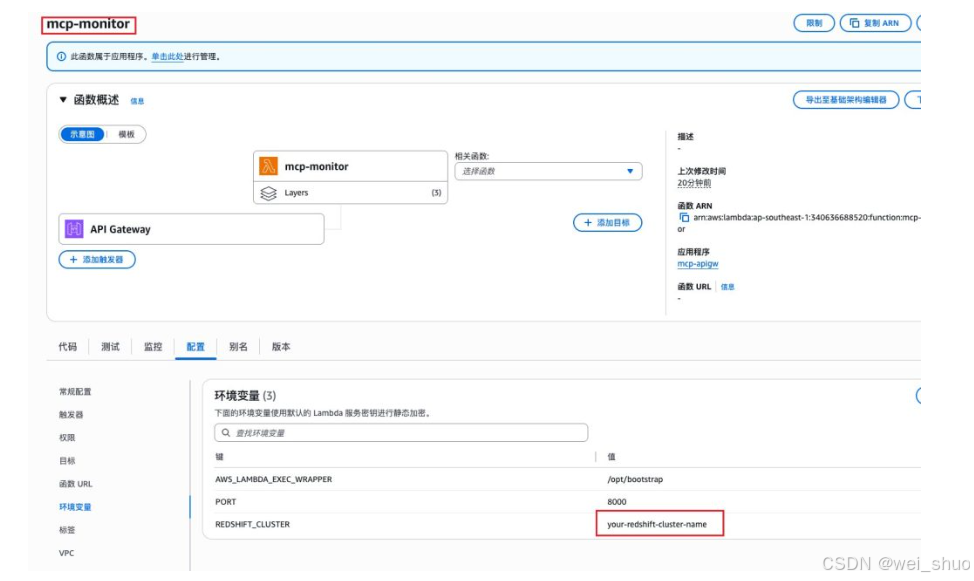
Task: Open VPC in the configuration sidebar
Action: click(66, 553)
